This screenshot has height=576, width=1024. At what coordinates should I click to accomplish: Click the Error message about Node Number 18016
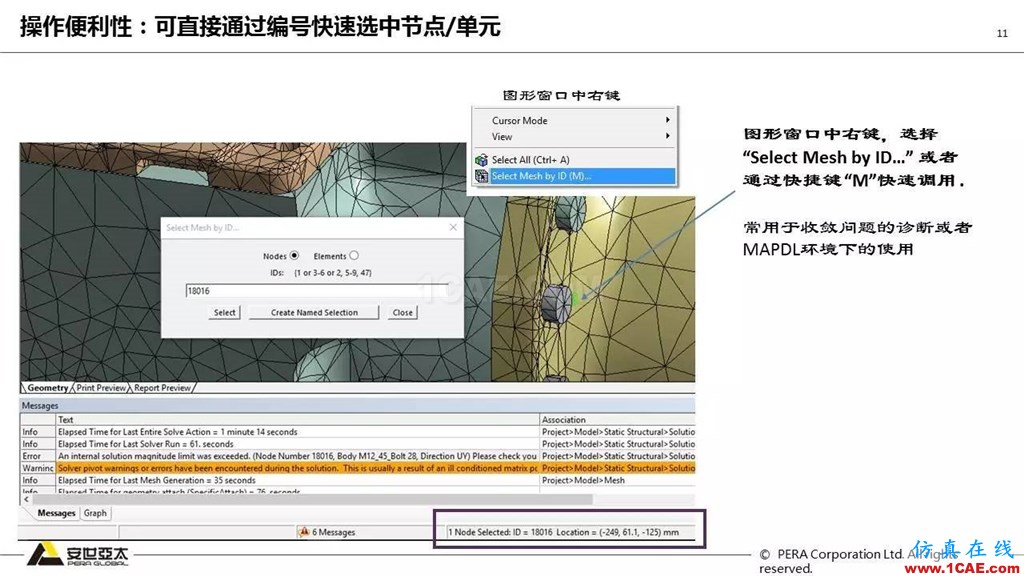tap(297, 456)
